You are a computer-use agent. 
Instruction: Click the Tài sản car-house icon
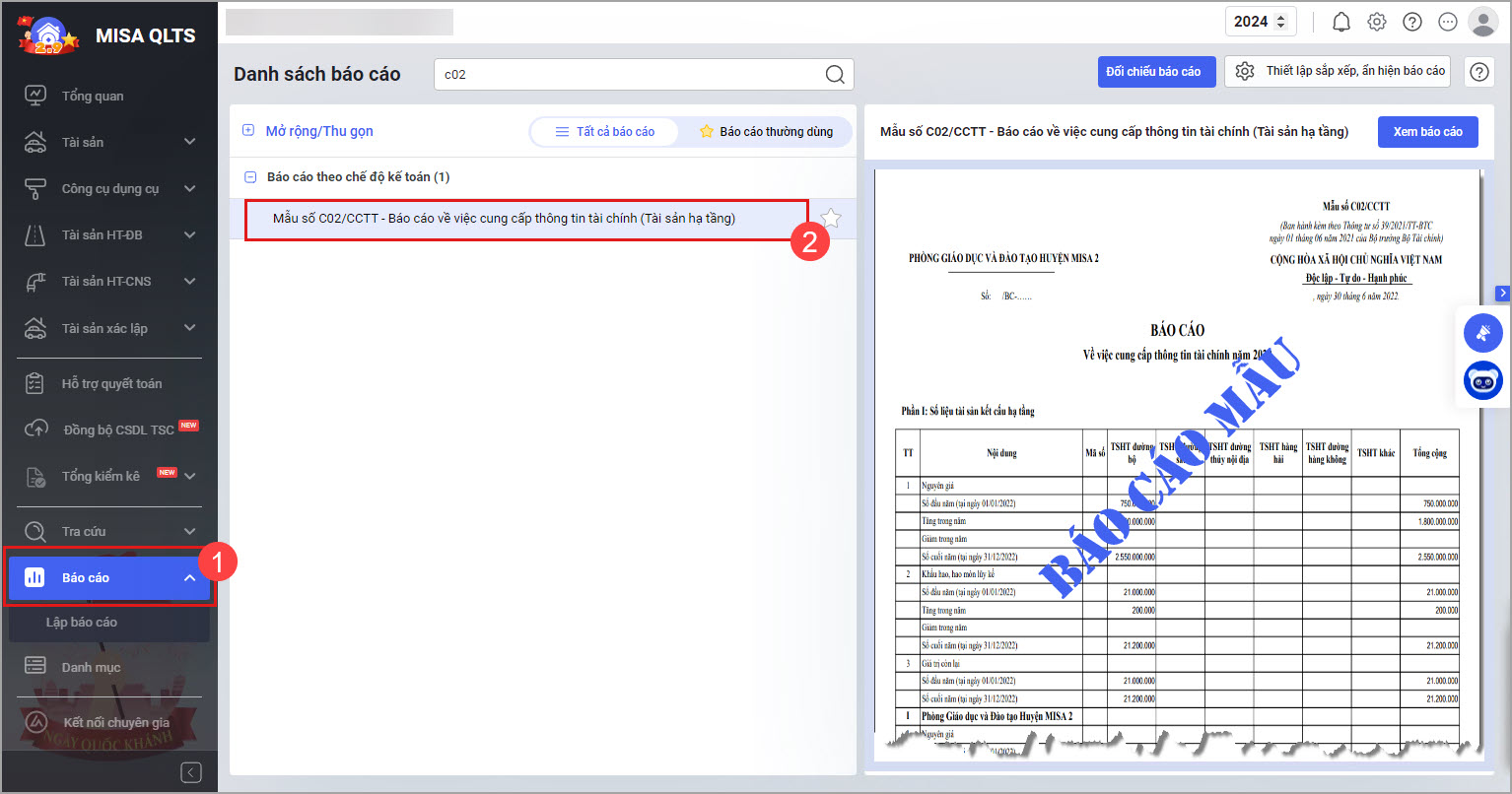click(x=35, y=142)
